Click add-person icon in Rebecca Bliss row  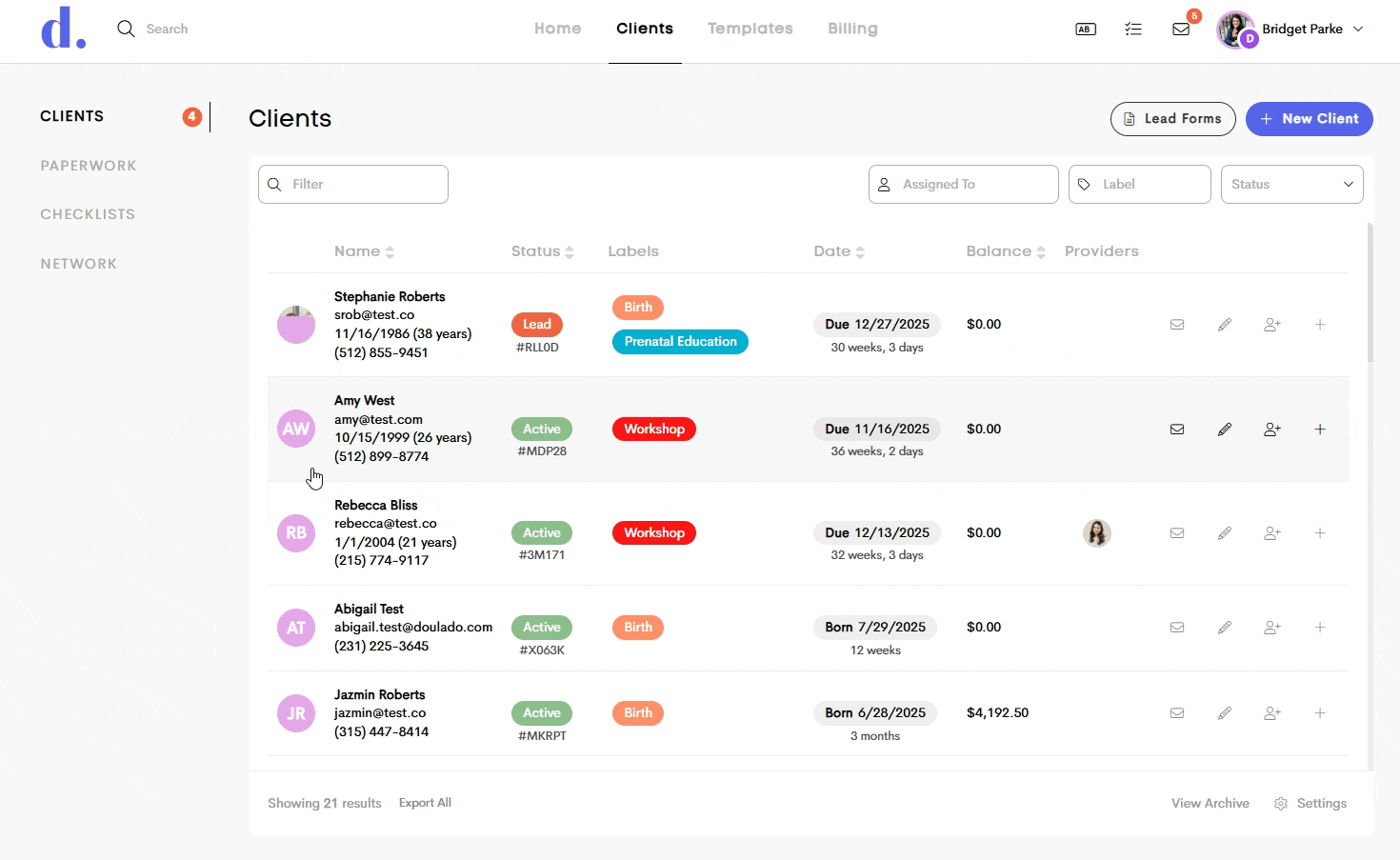tap(1272, 533)
